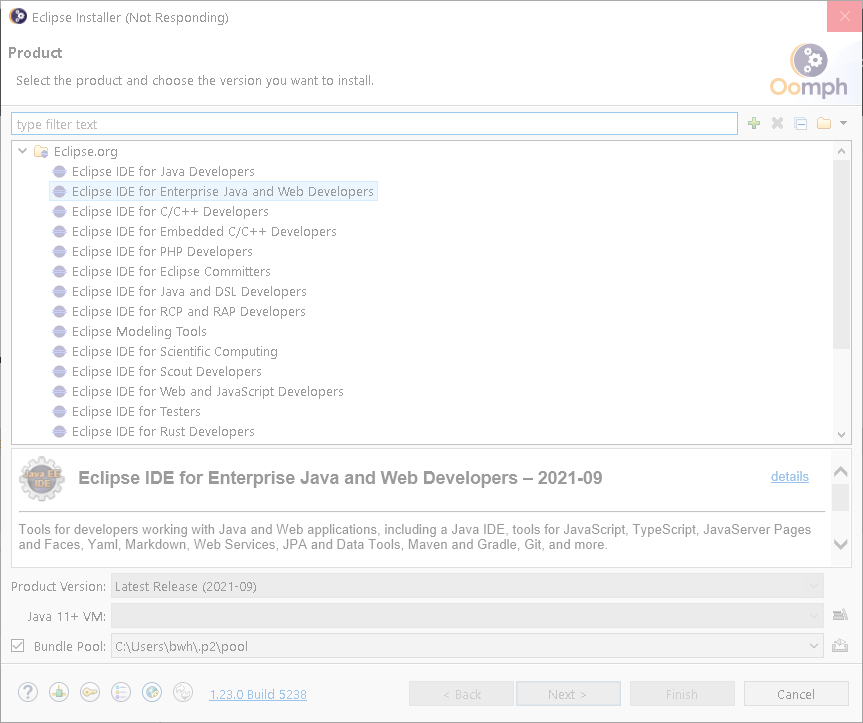Select Eclipse IDE for Rust Developers
Screen dimensions: 863x723
tap(163, 431)
